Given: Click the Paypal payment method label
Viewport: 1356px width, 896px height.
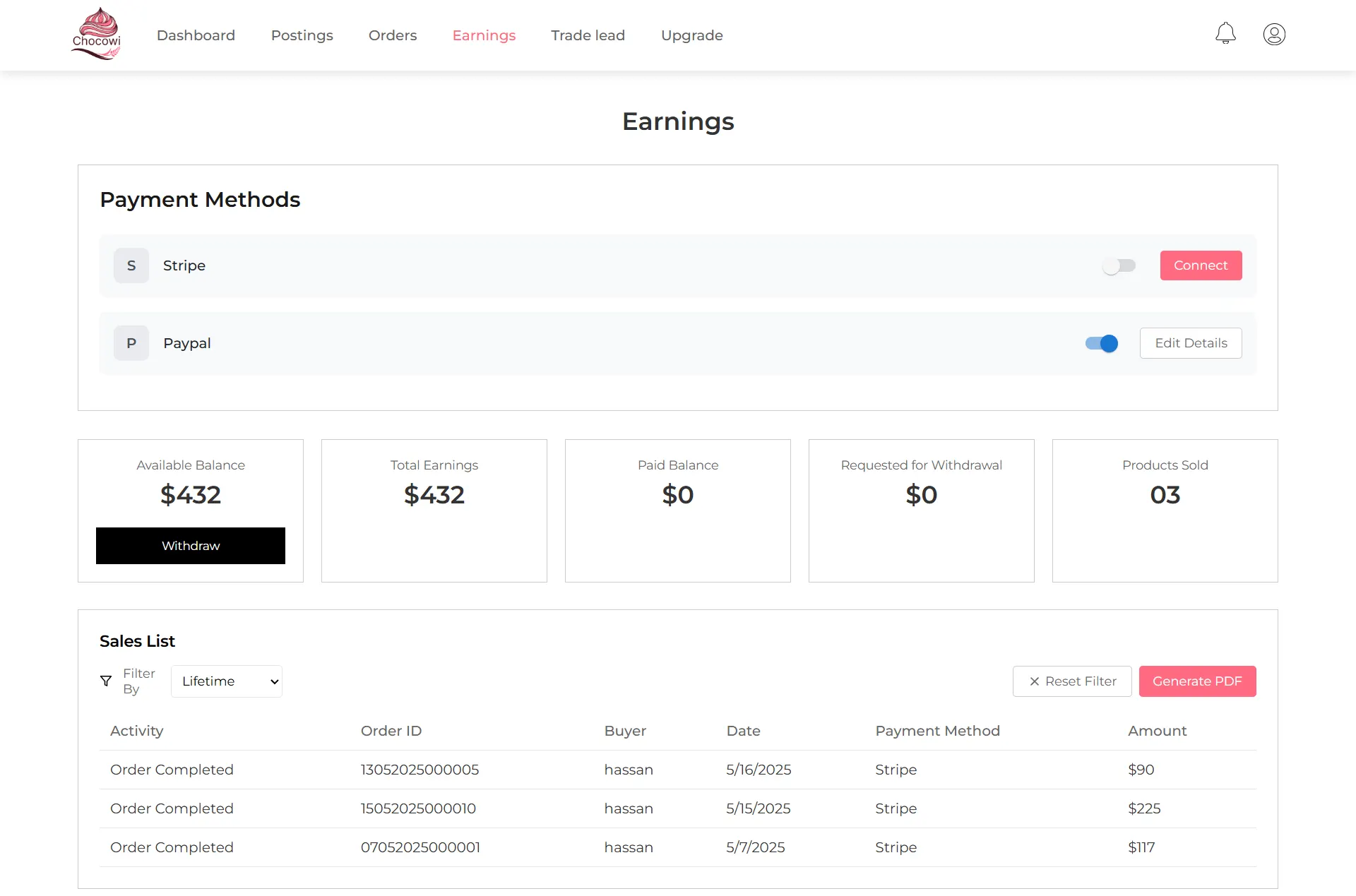Looking at the screenshot, I should 187,344.
